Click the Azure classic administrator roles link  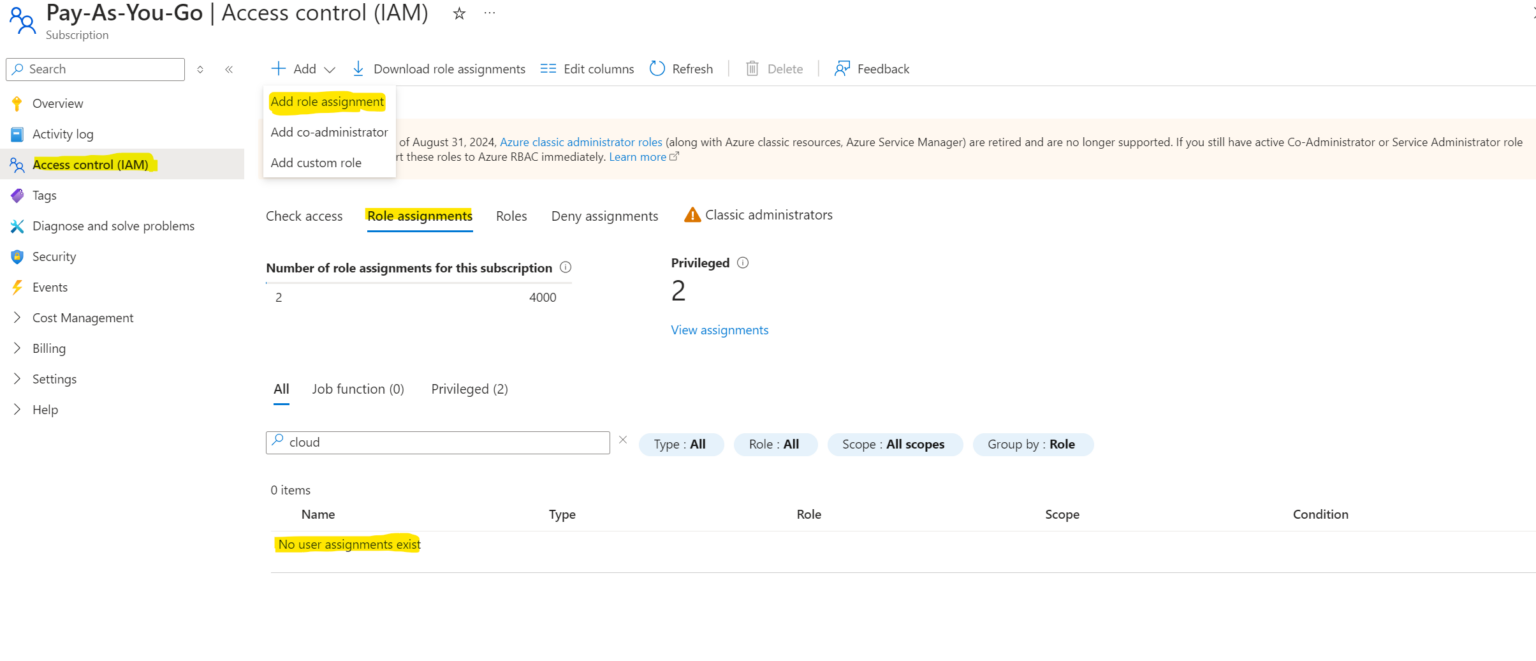(x=580, y=141)
